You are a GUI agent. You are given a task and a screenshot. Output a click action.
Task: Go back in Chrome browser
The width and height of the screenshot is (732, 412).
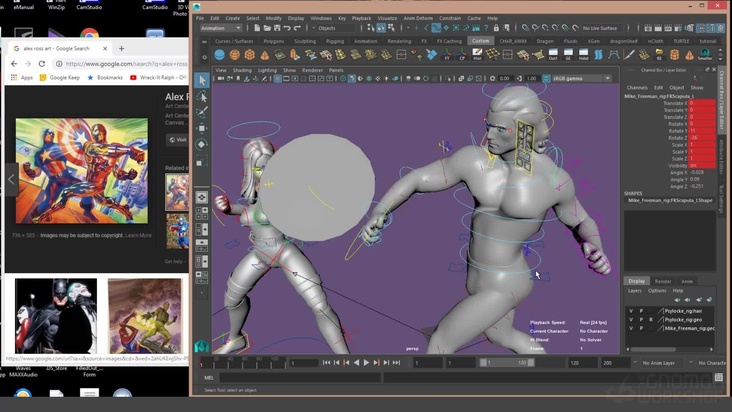point(14,63)
